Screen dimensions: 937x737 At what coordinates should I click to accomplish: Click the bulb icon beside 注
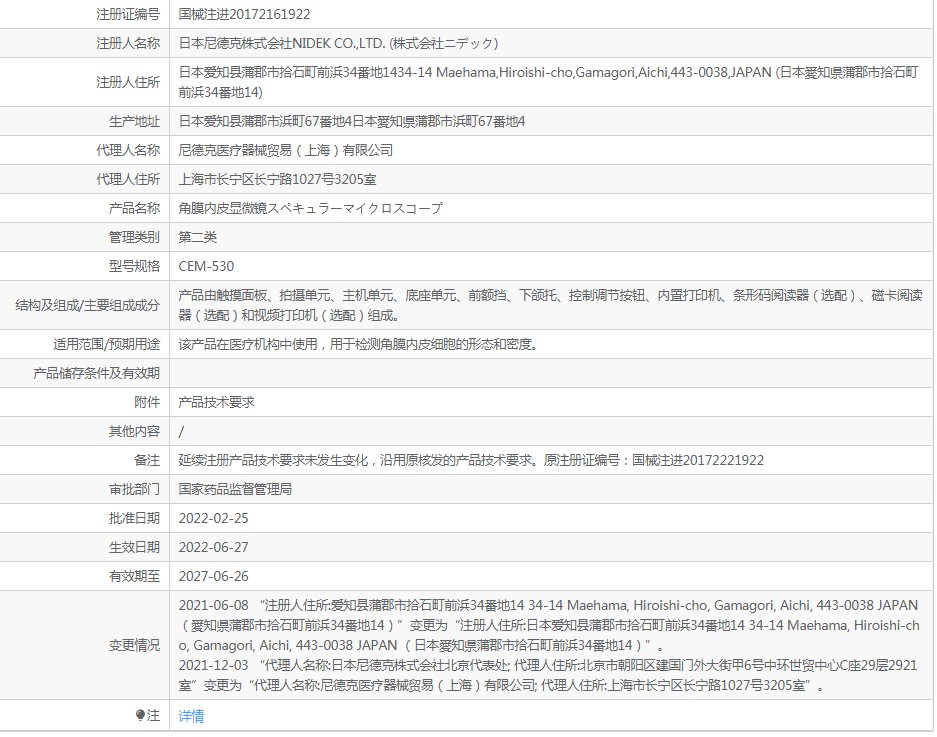coord(140,715)
